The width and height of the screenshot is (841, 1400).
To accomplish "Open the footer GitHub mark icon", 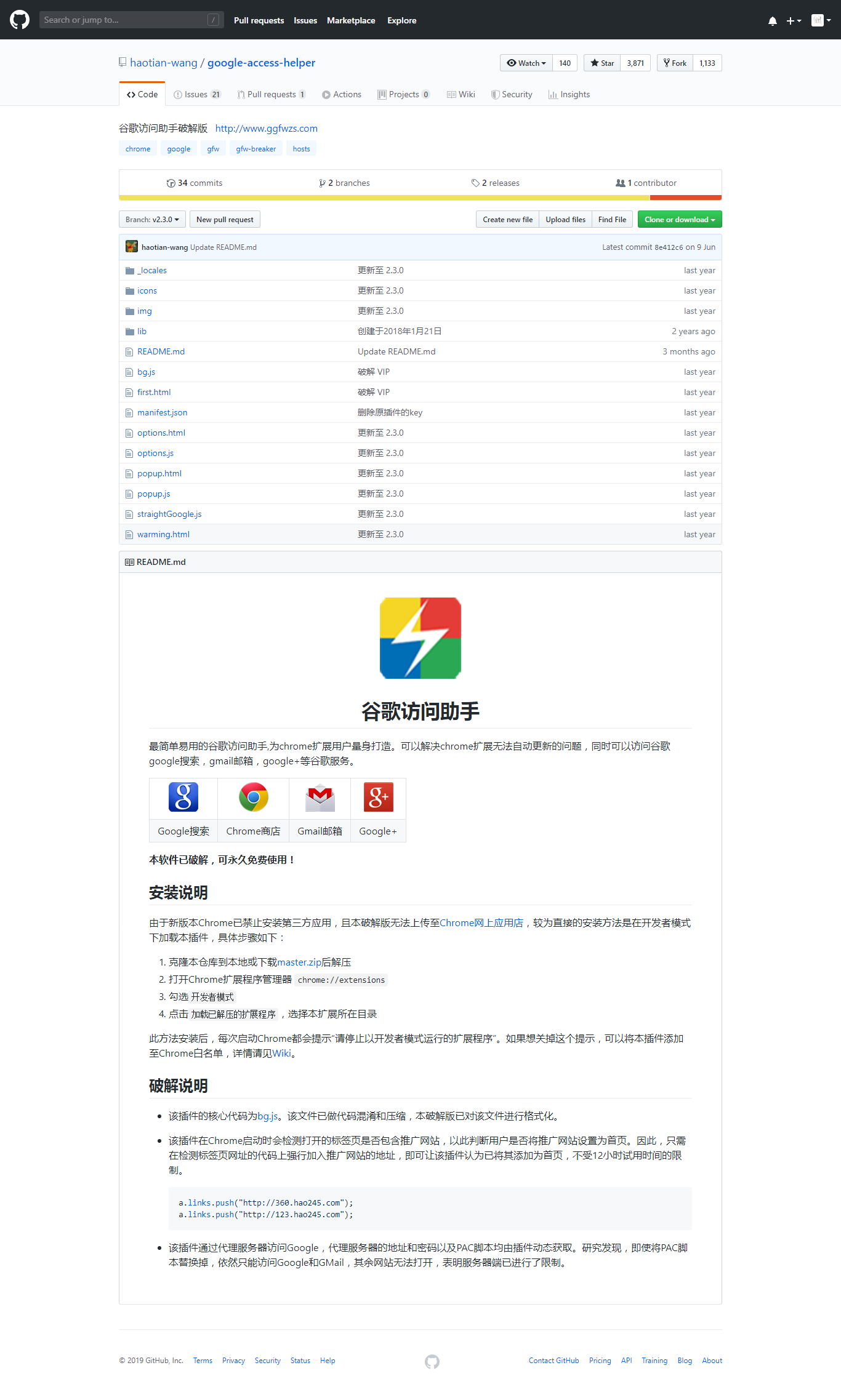I will point(432,1361).
